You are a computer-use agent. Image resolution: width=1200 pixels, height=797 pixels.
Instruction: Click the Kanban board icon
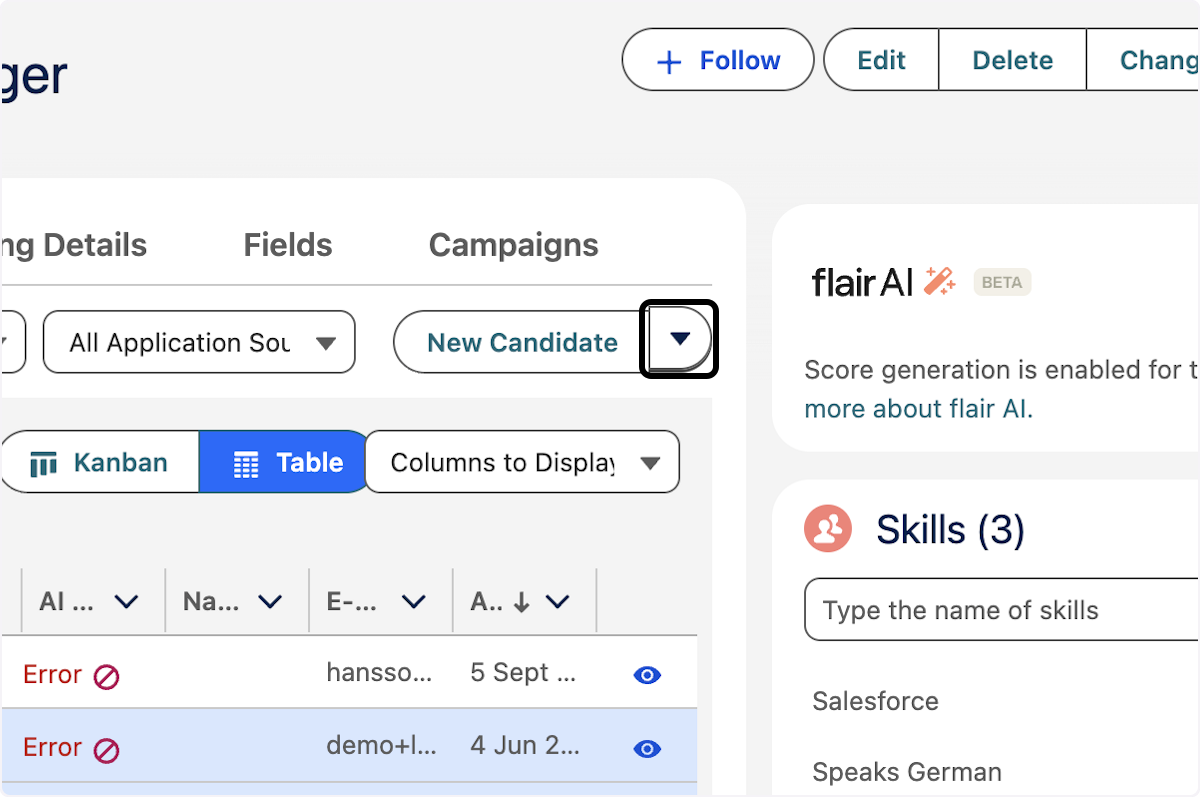pyautogui.click(x=43, y=464)
